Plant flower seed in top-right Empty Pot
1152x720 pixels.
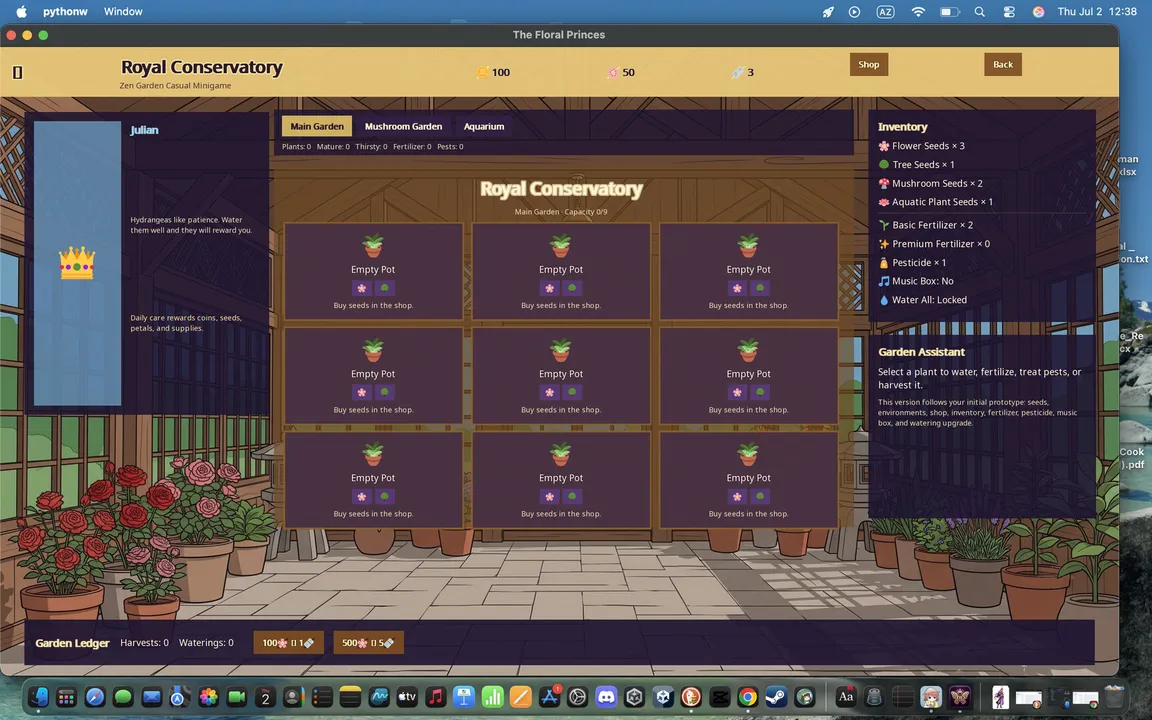click(737, 288)
